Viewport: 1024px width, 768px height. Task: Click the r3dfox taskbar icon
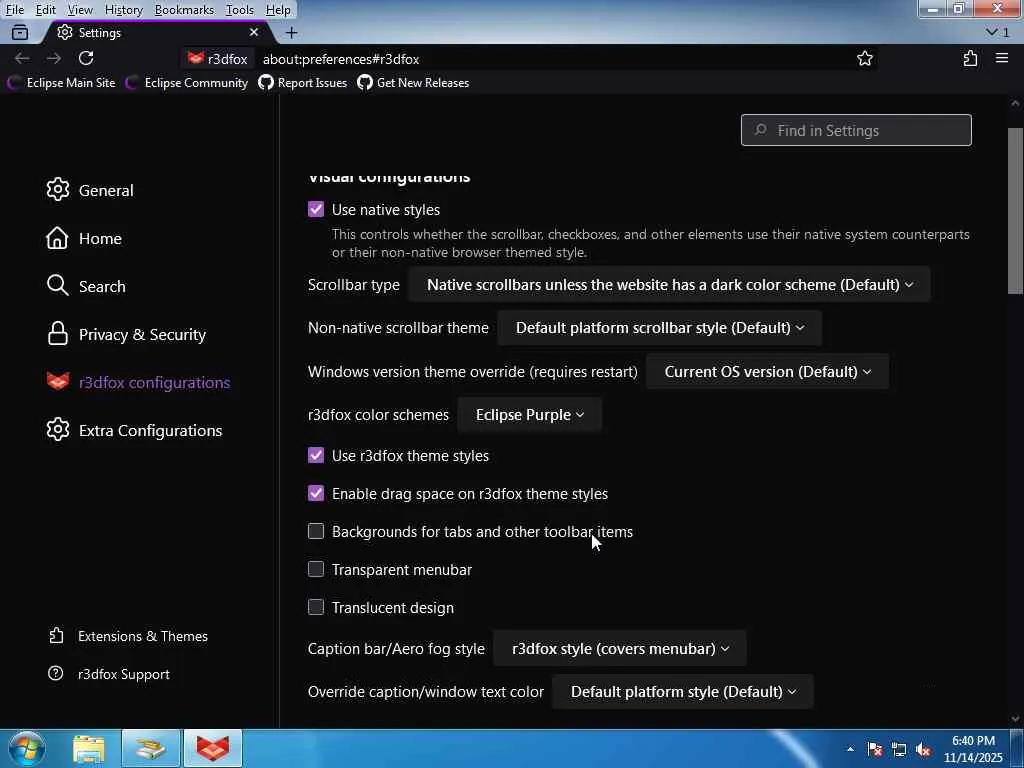[x=213, y=748]
